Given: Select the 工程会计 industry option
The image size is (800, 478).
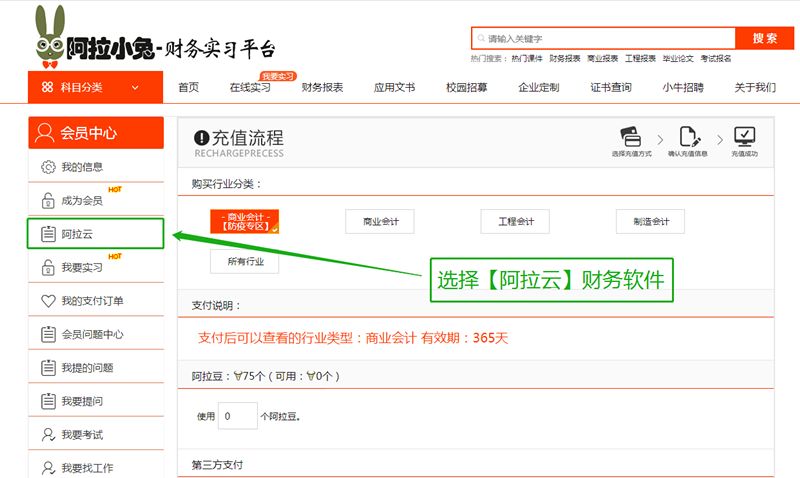Looking at the screenshot, I should 515,221.
